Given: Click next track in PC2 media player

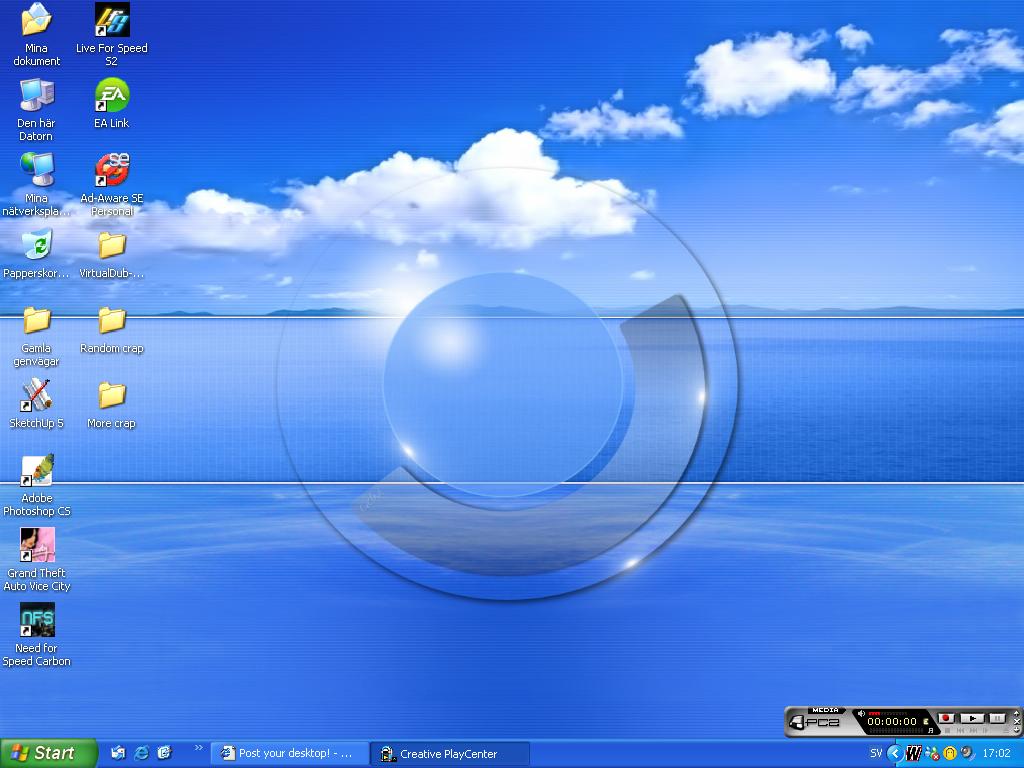Looking at the screenshot, I should coord(972,731).
